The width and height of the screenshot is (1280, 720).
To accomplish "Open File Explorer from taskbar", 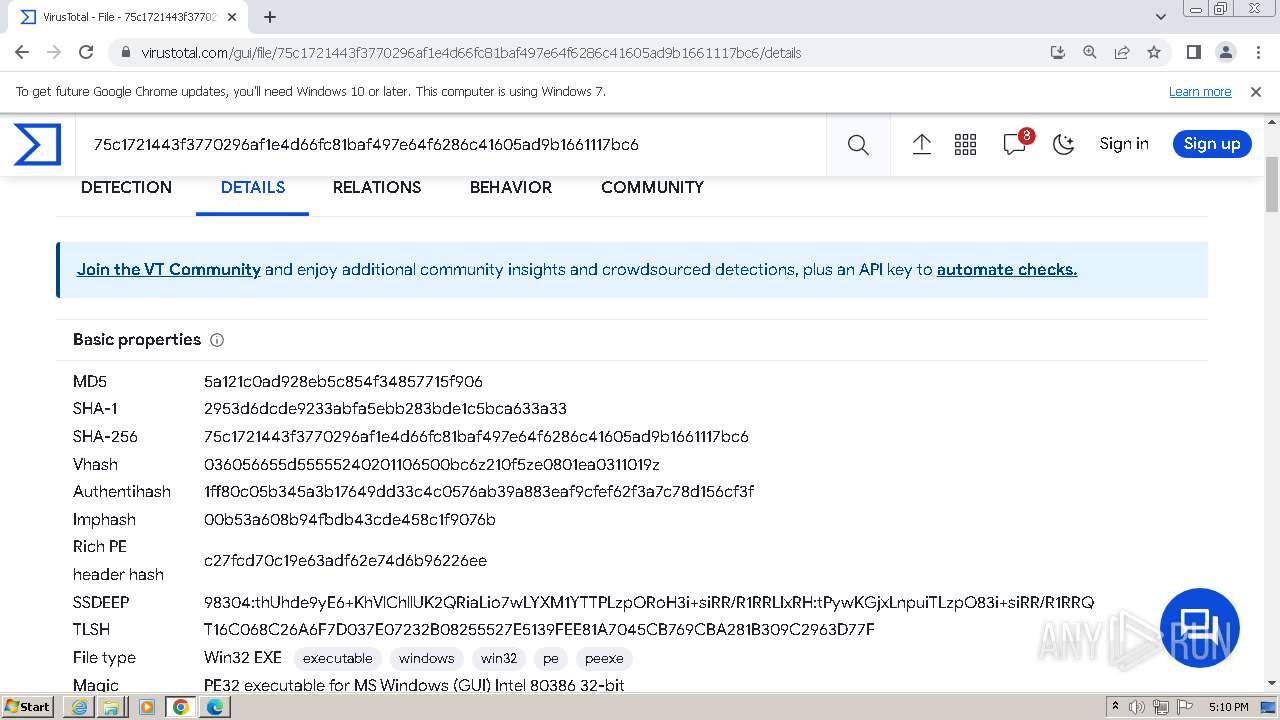I will point(110,707).
